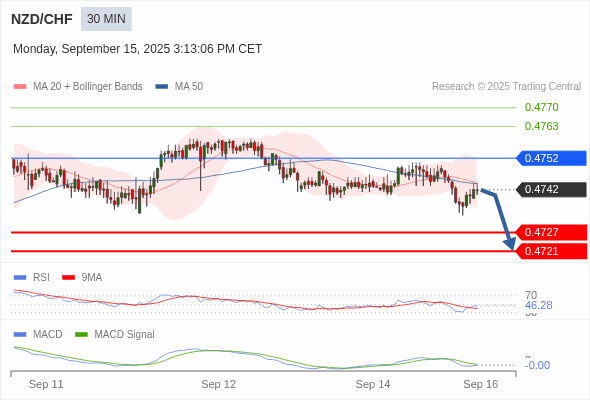Image resolution: width=590 pixels, height=400 pixels.
Task: Select the 0.4721 red support tag
Action: pyautogui.click(x=550, y=251)
